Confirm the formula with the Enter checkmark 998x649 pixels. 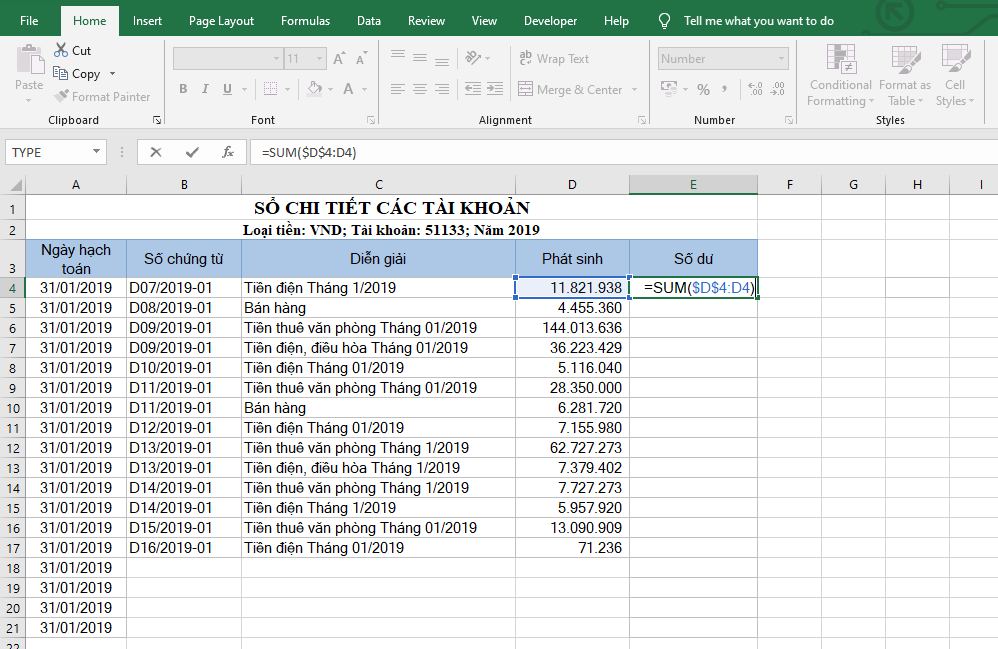pos(192,152)
